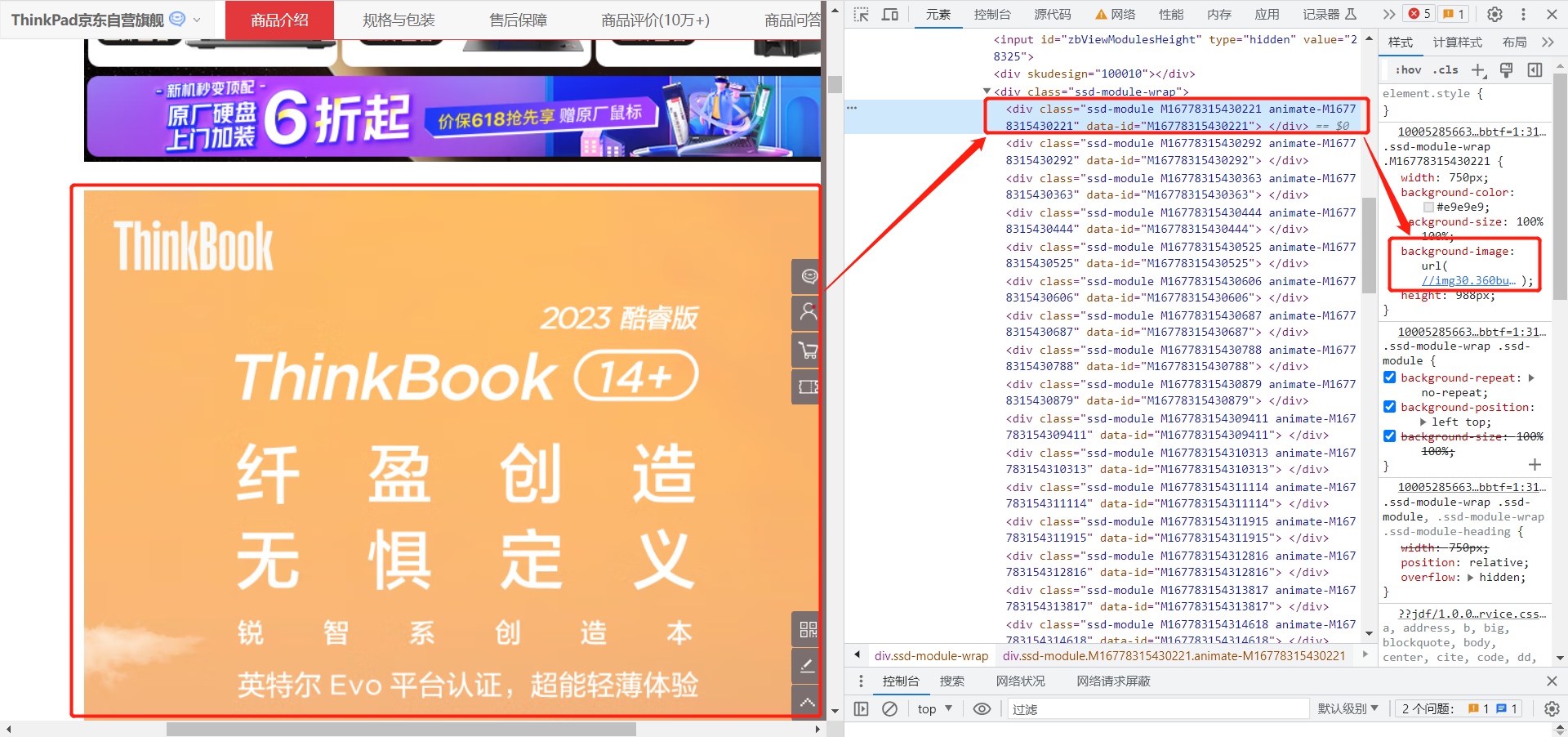Screen dimensions: 1568x737
Task: Expand background-repeat shorthand triangle
Action: [1531, 377]
